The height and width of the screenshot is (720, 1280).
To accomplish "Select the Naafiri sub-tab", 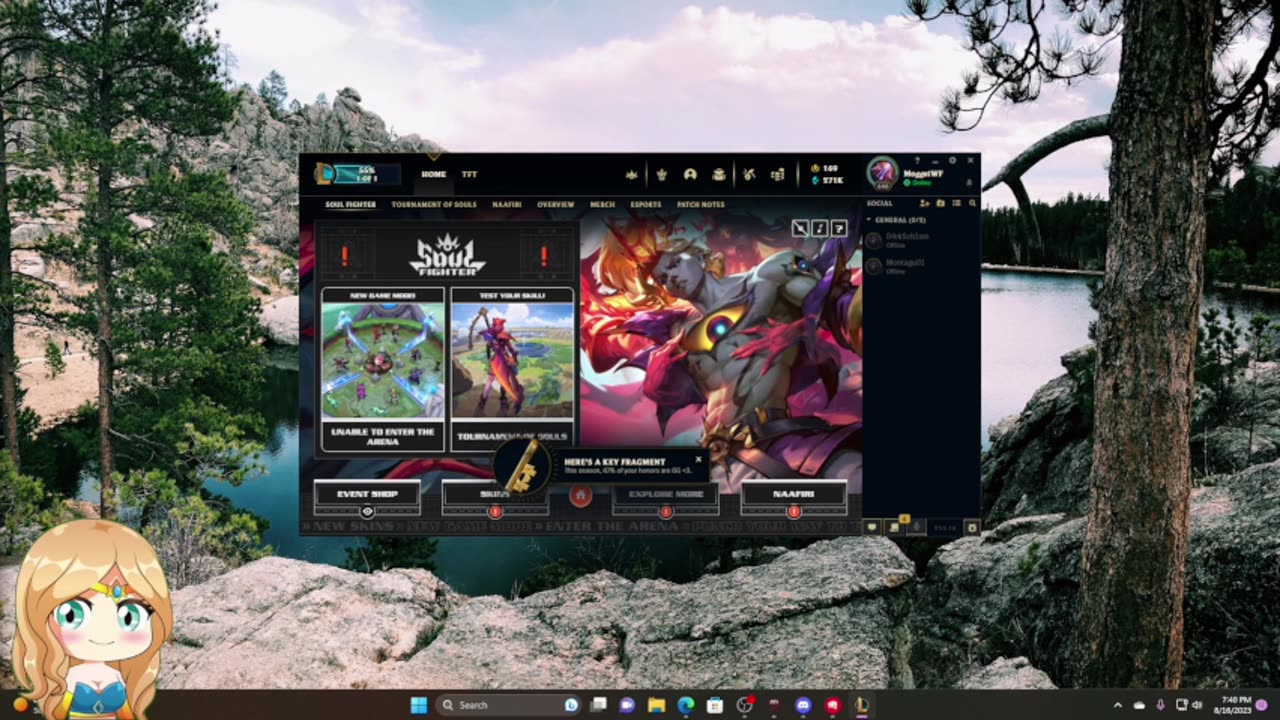I will coord(506,204).
